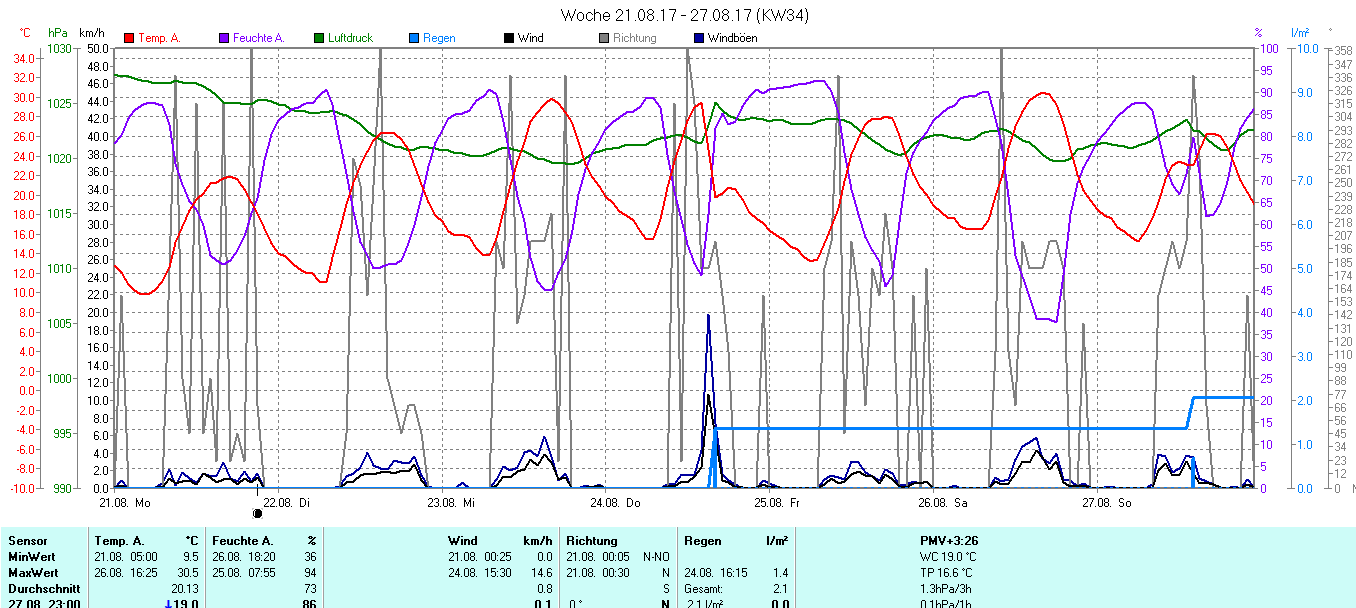Click the hPa axis unit label
Image resolution: width=1356 pixels, height=608 pixels.
58,33
